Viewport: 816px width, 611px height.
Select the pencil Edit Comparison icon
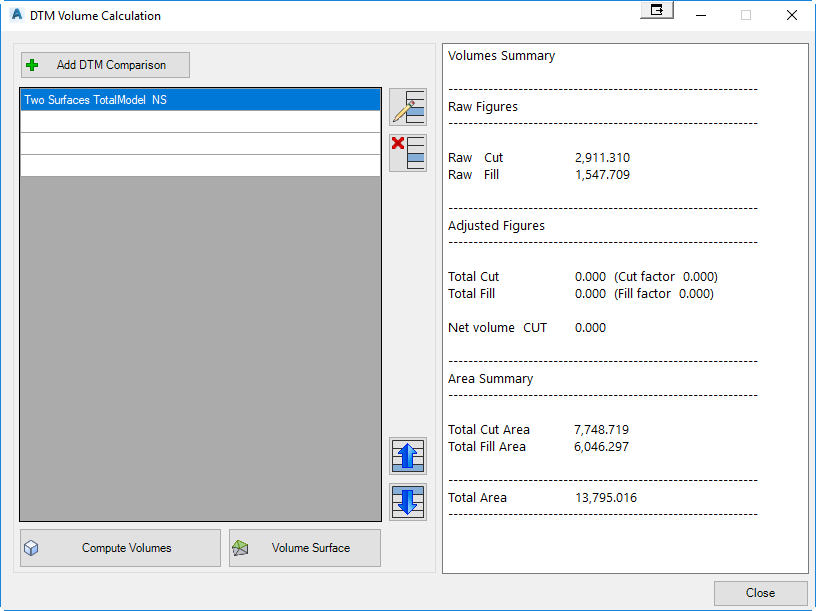click(x=408, y=107)
